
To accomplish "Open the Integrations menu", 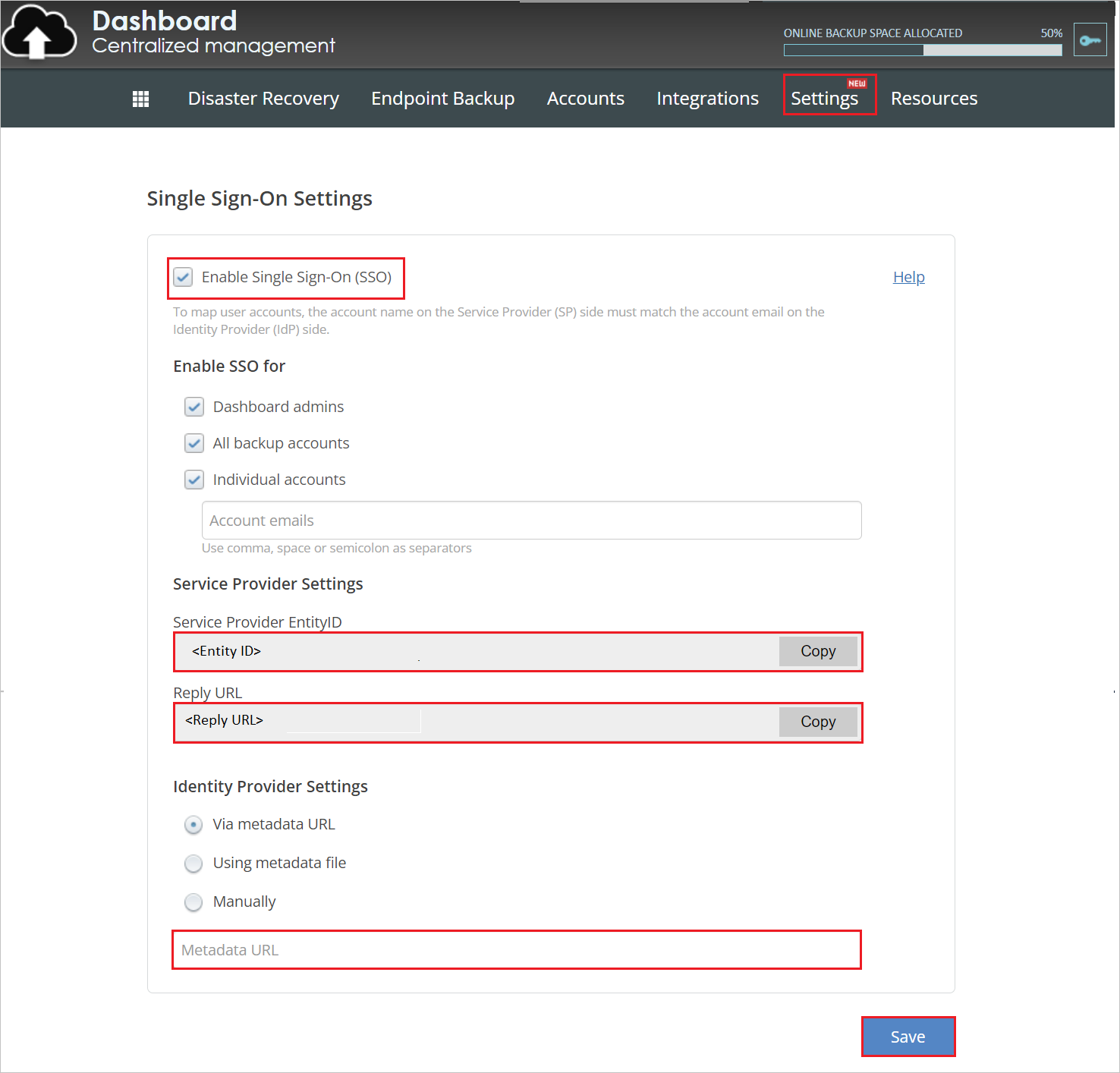I will click(x=707, y=99).
